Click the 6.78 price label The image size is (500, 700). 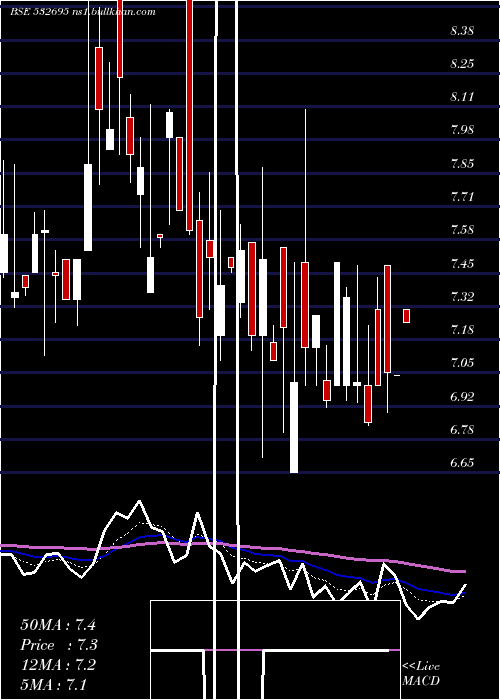(x=462, y=429)
